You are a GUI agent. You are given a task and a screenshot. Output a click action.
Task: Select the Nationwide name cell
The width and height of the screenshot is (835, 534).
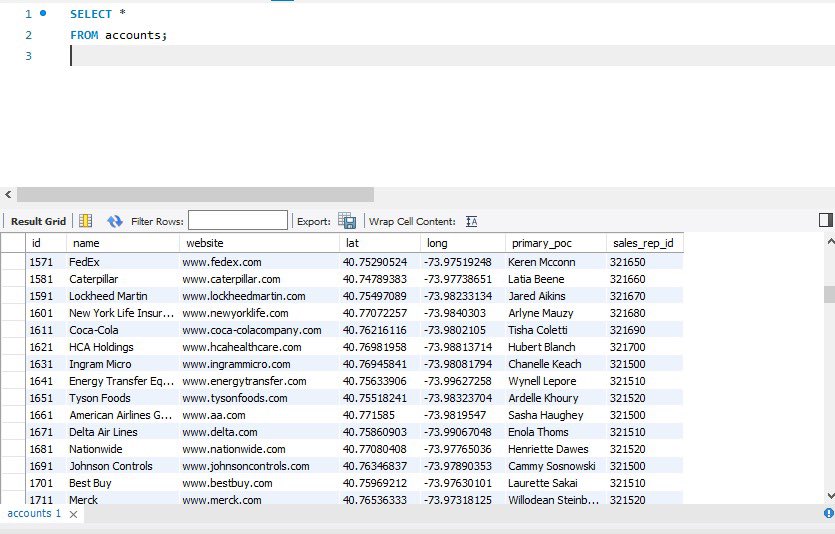pos(123,449)
